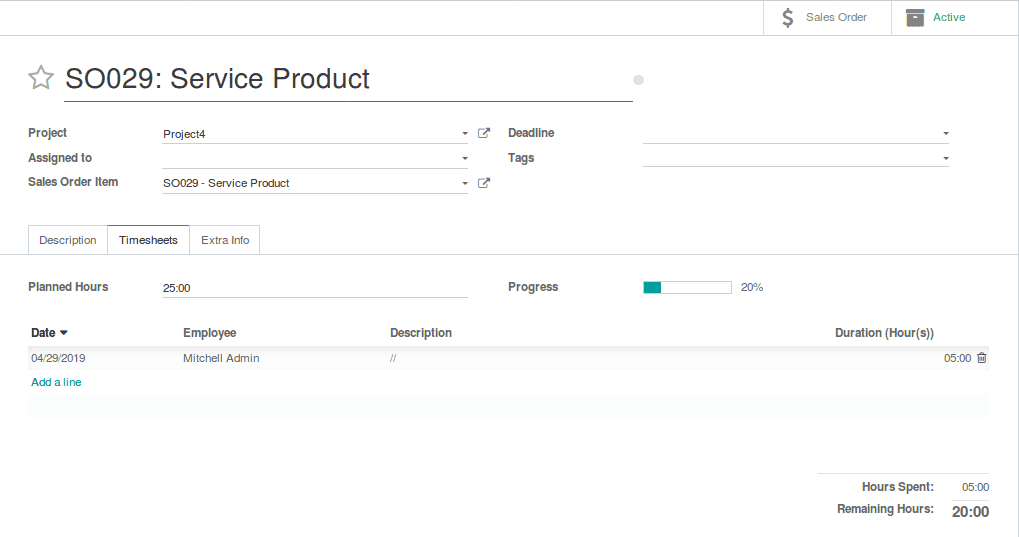Click the 05:00 duration cell in row
This screenshot has height=537, width=1019.
[957, 358]
